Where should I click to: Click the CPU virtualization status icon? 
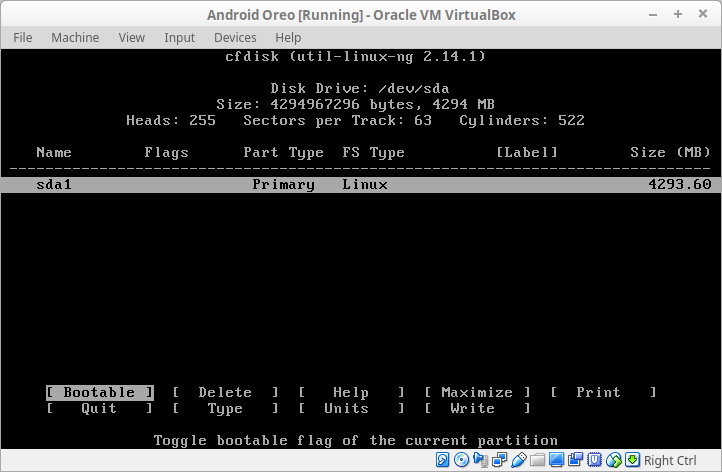(x=594, y=460)
